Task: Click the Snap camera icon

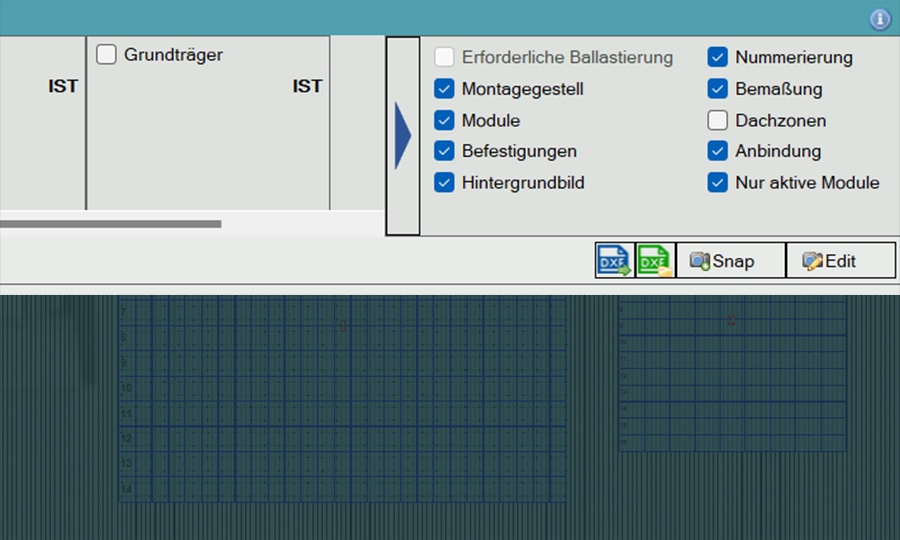Action: [x=699, y=261]
